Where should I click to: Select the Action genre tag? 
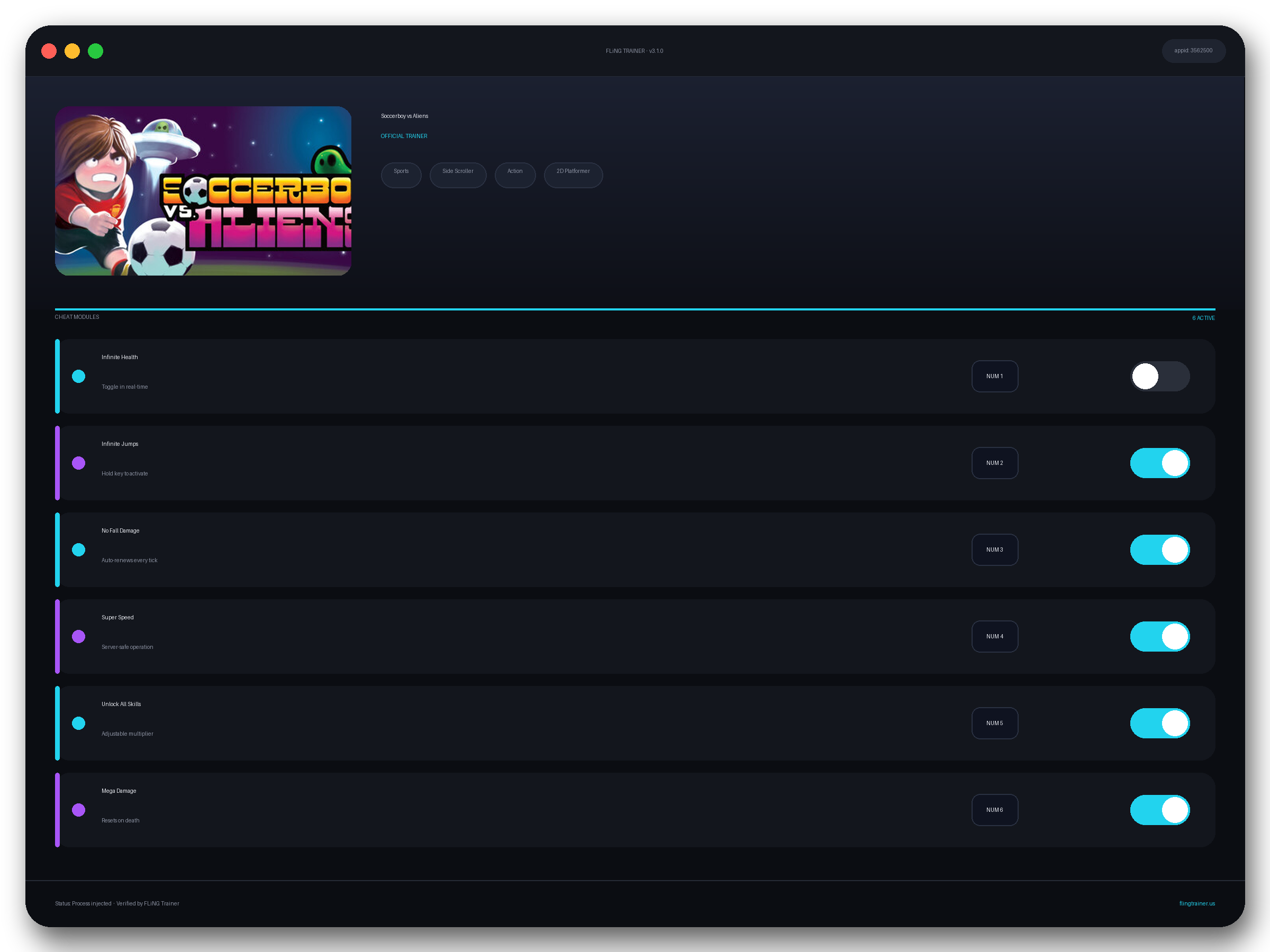coord(515,175)
